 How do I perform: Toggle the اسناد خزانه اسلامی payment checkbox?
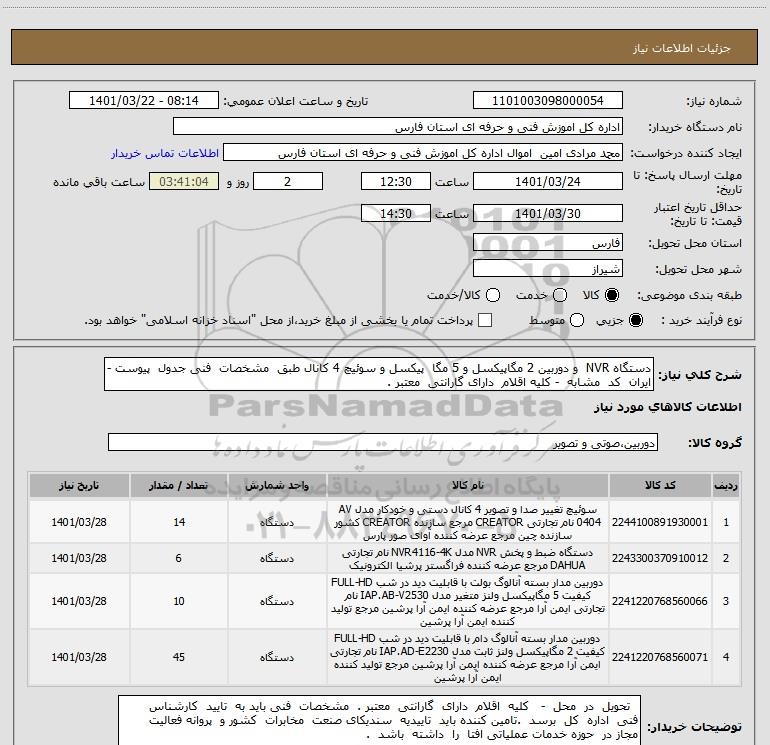click(485, 320)
